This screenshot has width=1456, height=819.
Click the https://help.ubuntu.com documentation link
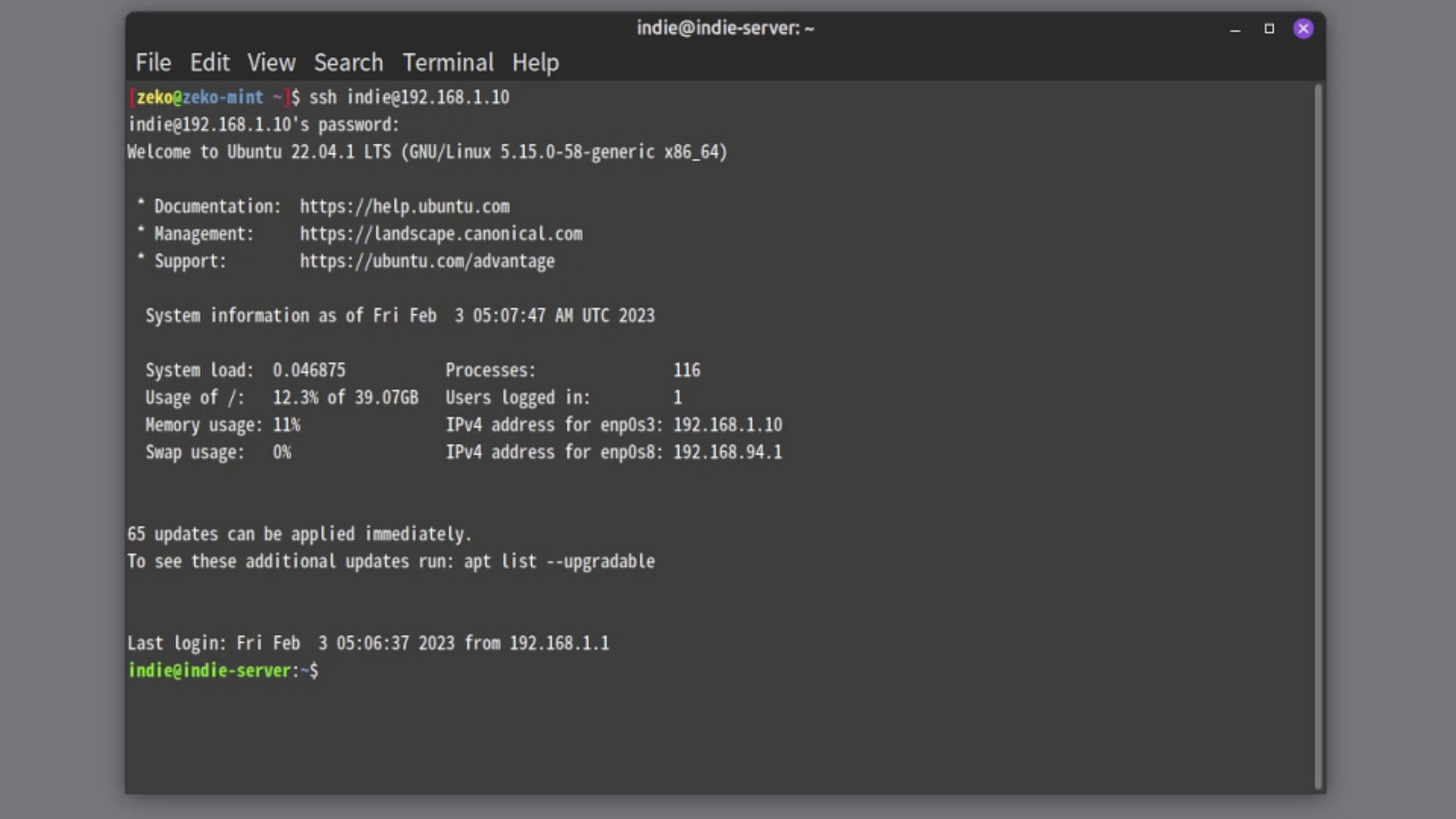pos(405,206)
